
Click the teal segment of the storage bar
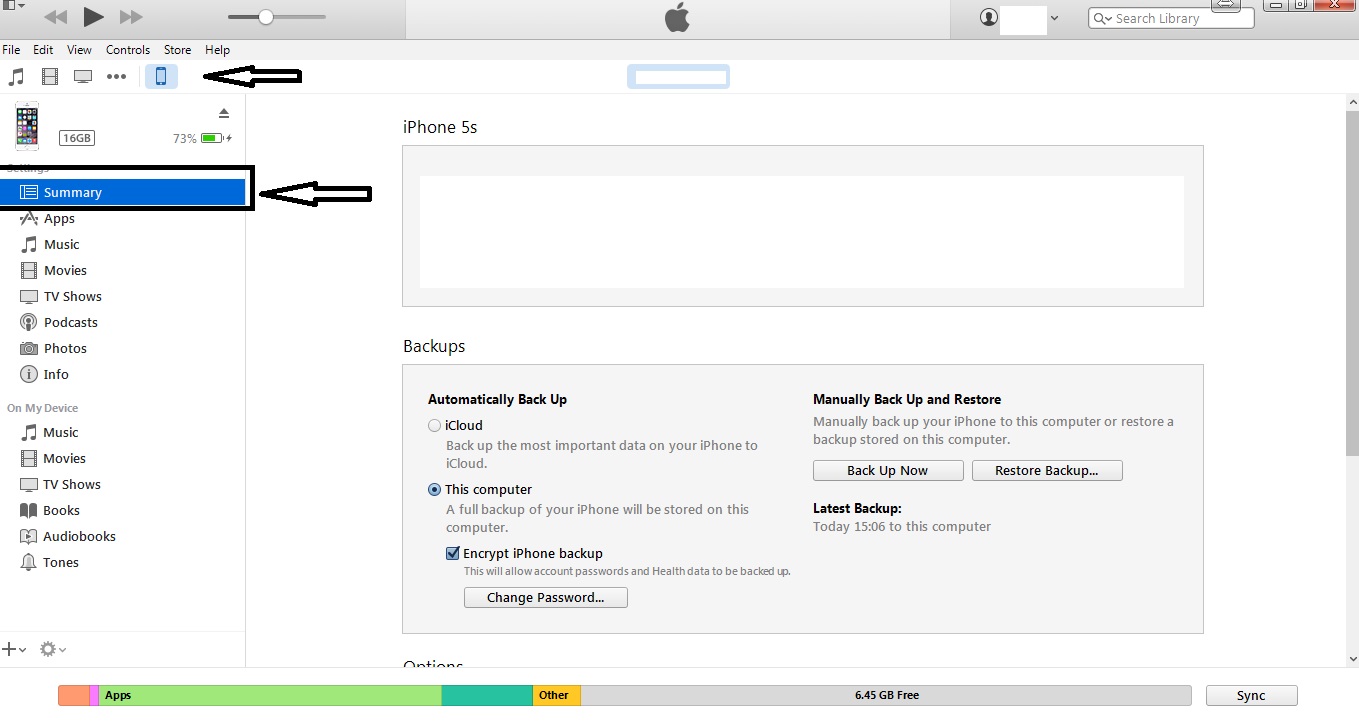tap(487, 696)
